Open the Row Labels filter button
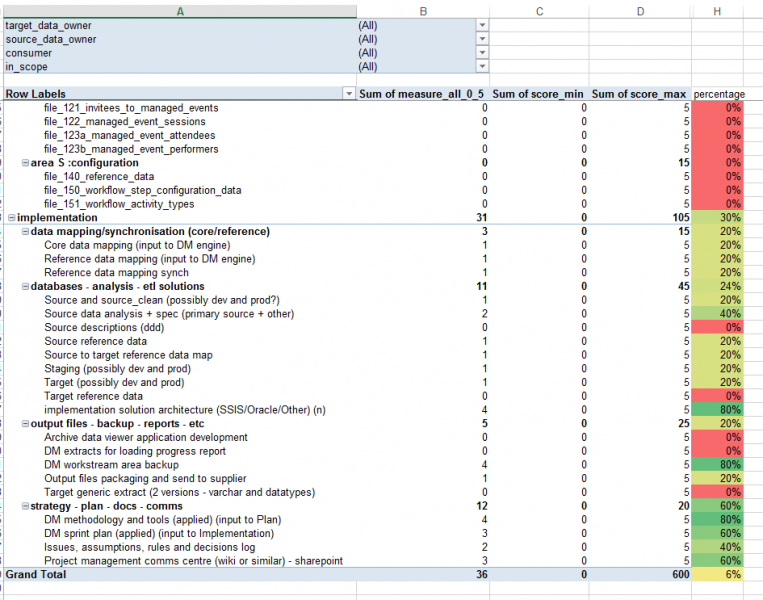 pyautogui.click(x=349, y=94)
